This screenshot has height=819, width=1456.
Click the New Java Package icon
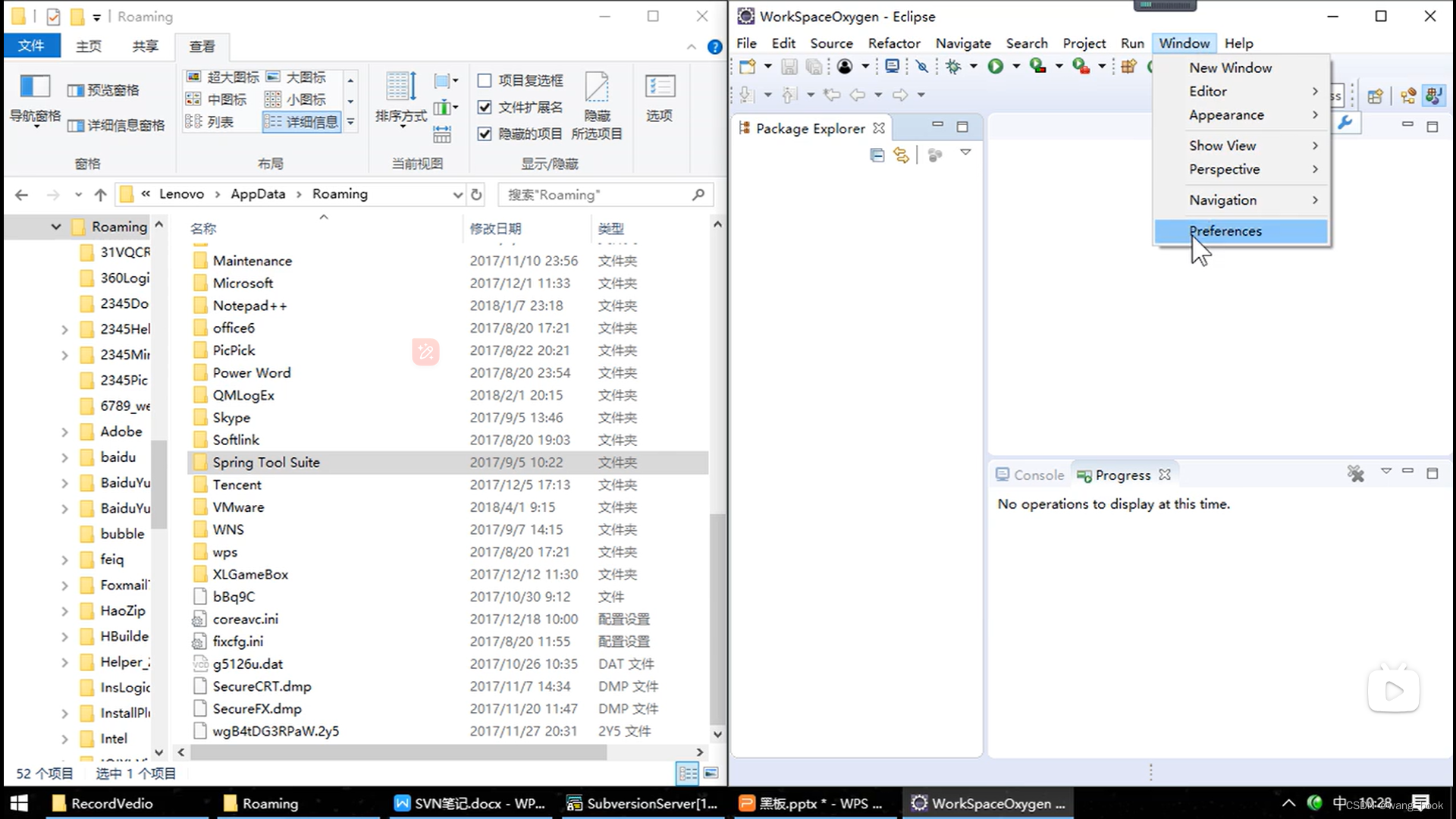point(1128,67)
